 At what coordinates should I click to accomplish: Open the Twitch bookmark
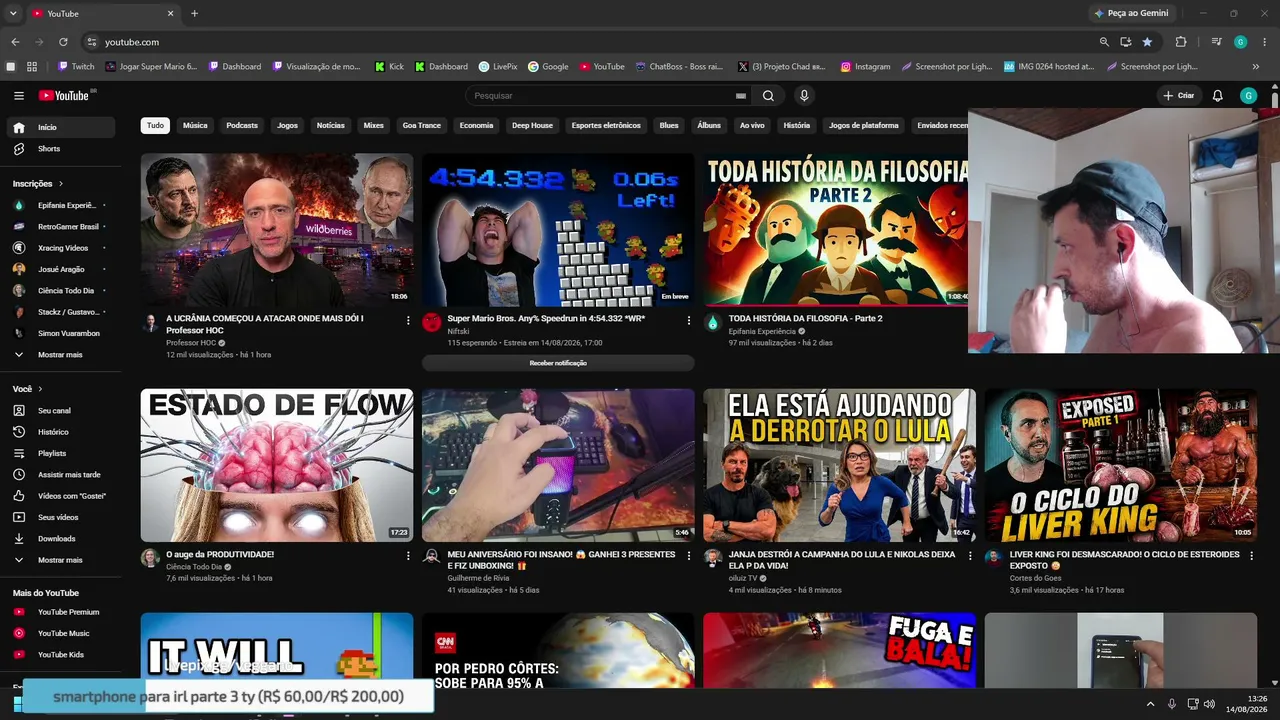[76, 67]
